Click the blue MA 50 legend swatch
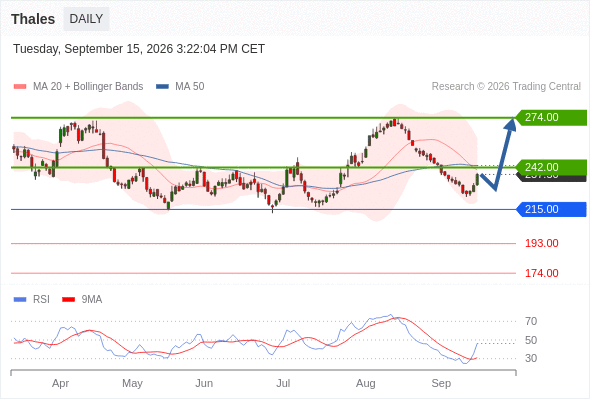The height and width of the screenshot is (400, 590). tap(163, 87)
